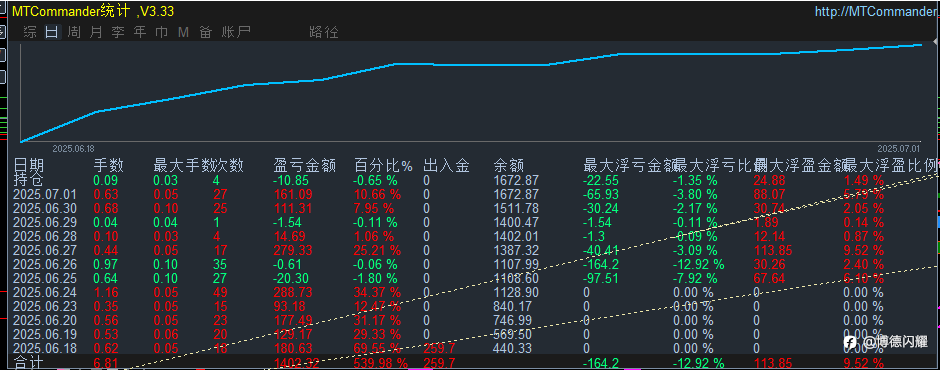Click balance value 1387.32
Screen dimensions: 940x370
(x=516, y=250)
